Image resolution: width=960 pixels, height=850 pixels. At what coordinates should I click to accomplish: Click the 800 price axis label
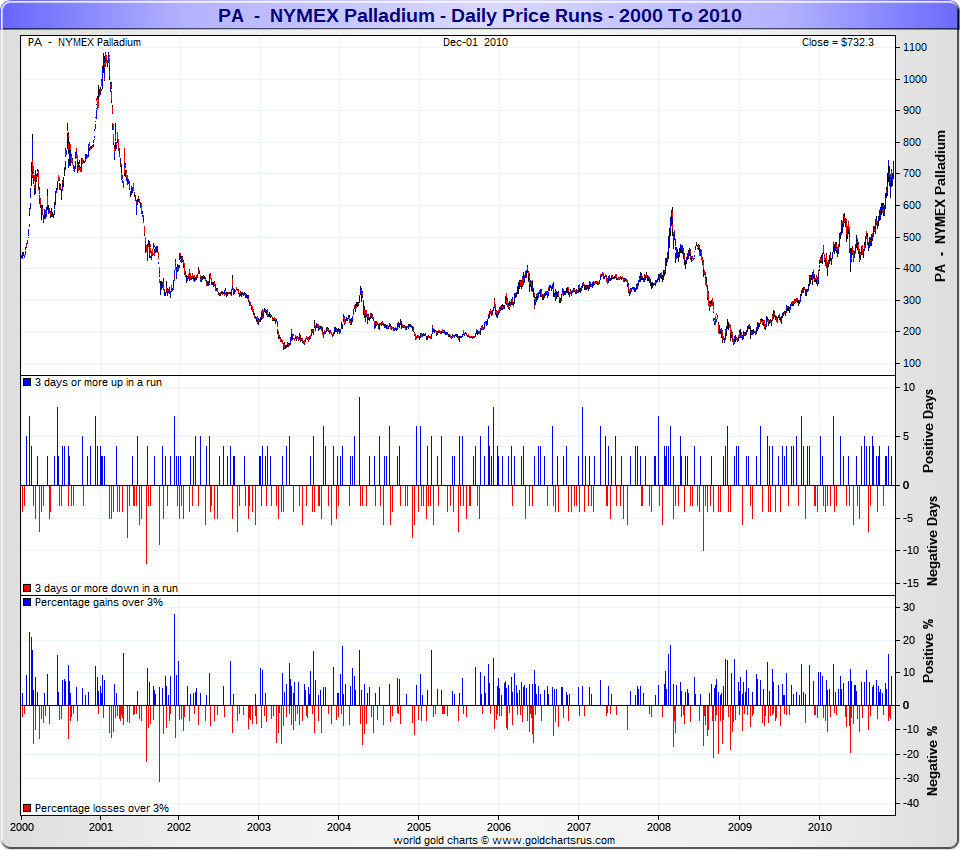[x=912, y=142]
